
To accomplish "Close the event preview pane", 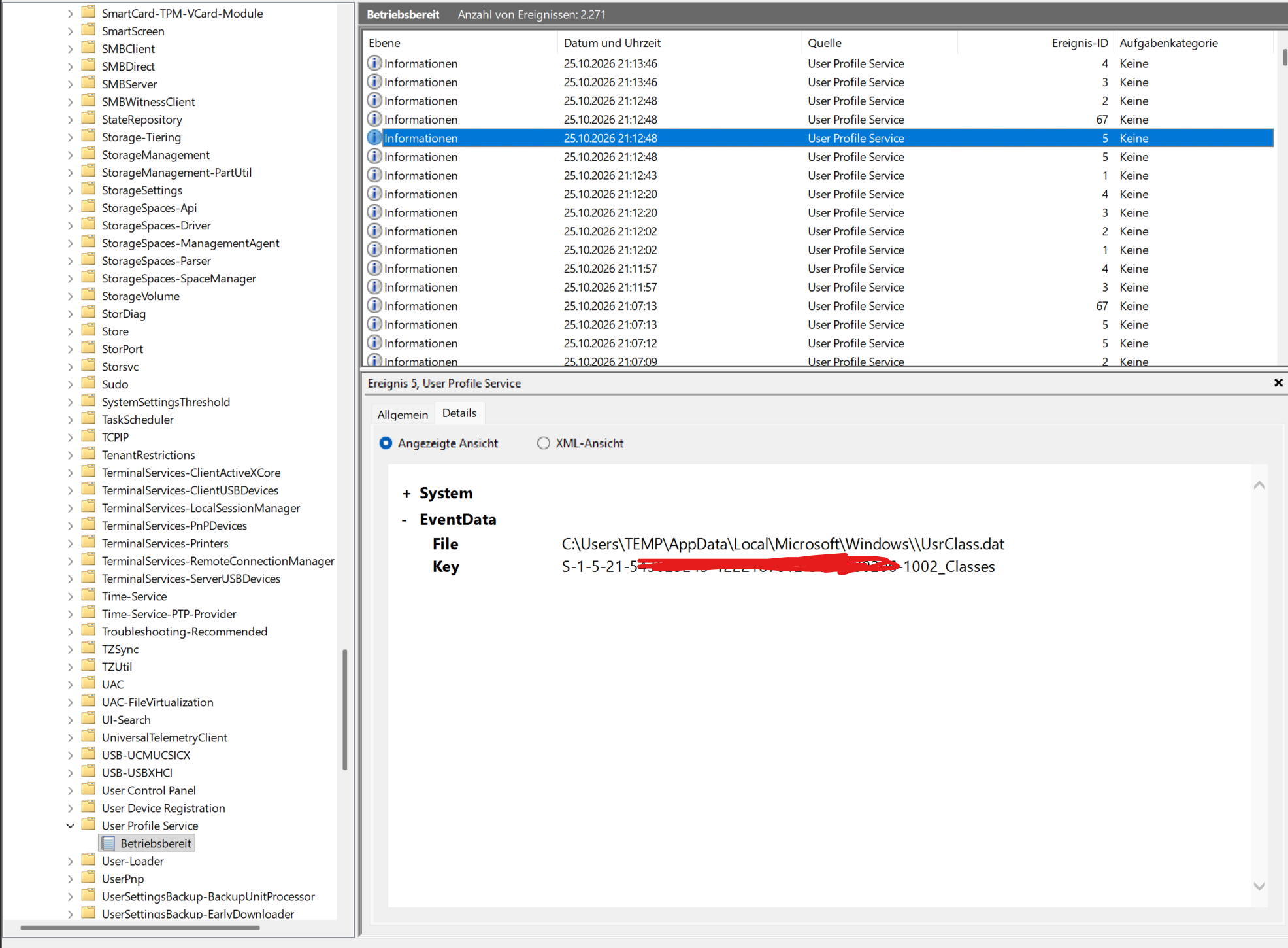I will pos(1278,383).
